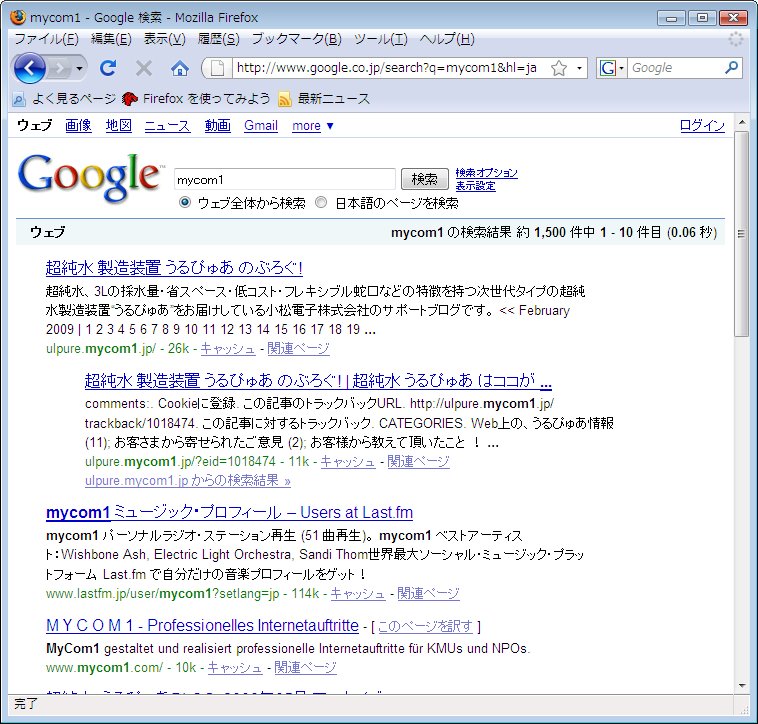Click このページを訳す link

[425, 626]
